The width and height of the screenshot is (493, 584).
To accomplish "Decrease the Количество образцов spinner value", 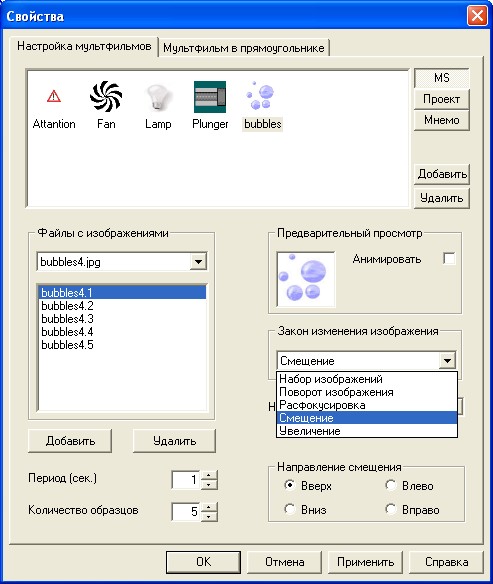I will [209, 516].
